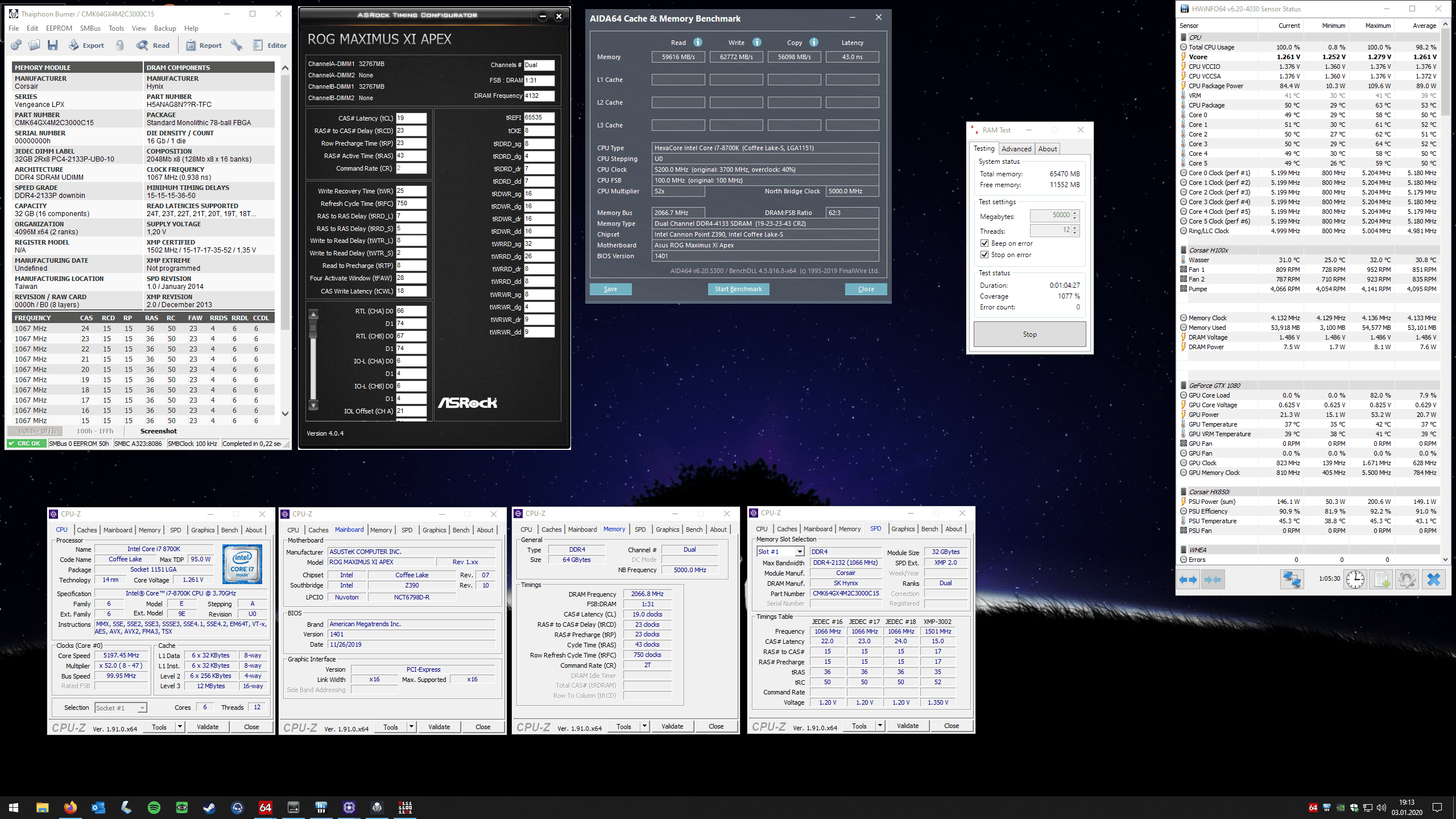The height and width of the screenshot is (819, 1456).
Task: Click the Thaiphoon Burner save floppy icon
Action: click(x=53, y=45)
